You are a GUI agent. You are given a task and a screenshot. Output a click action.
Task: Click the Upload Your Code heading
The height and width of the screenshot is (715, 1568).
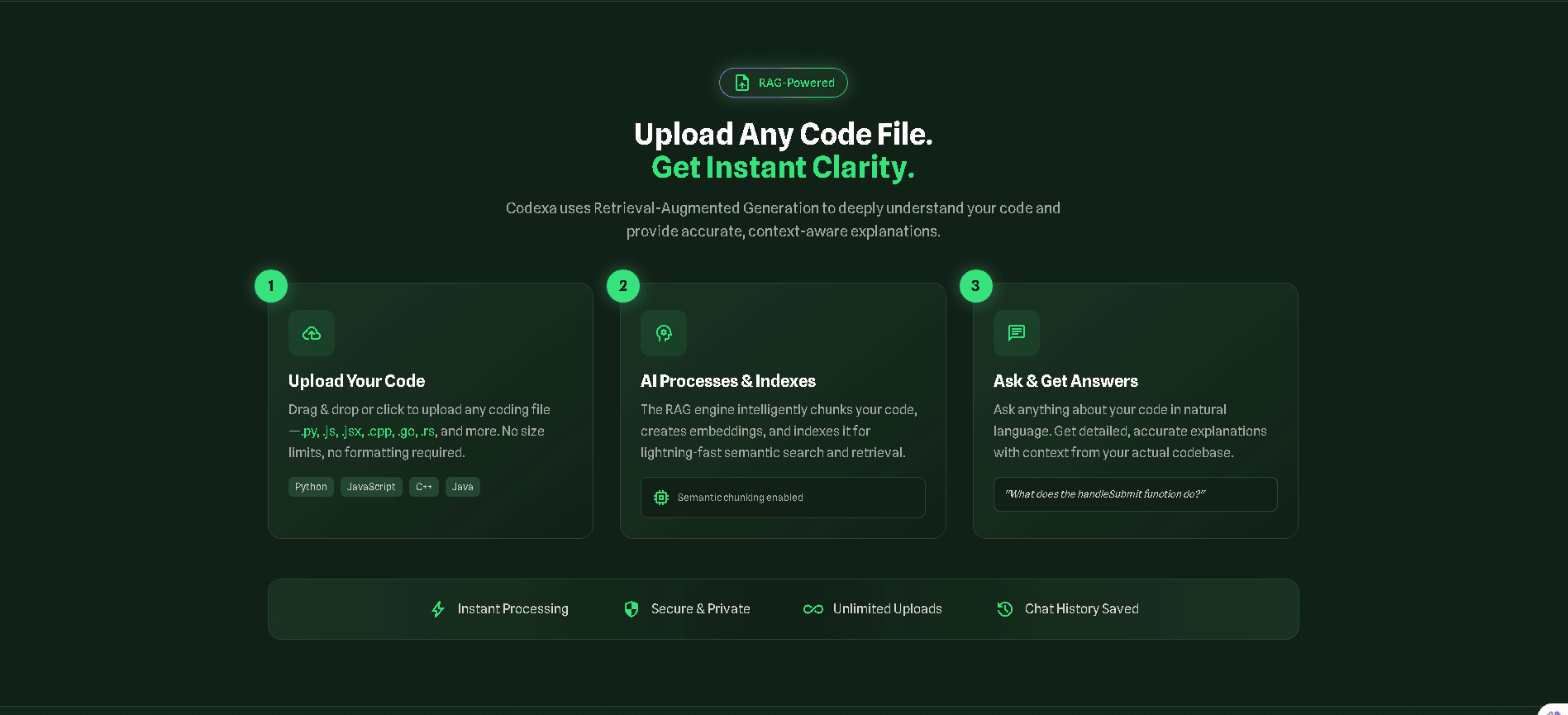pos(357,381)
